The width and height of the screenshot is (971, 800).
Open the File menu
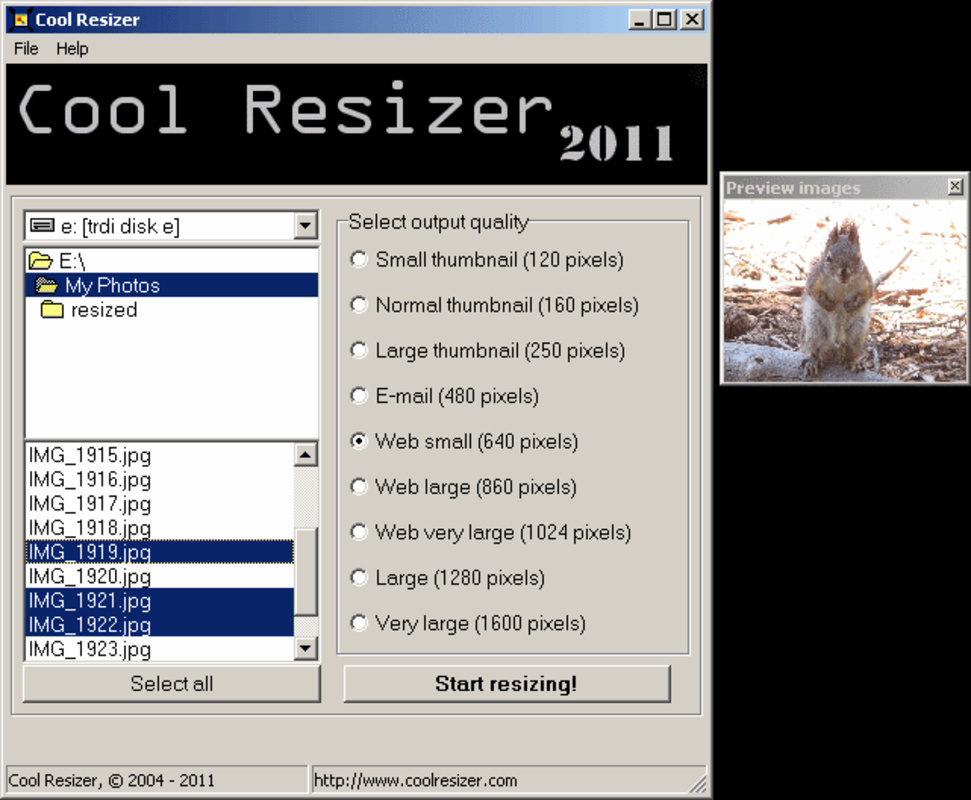click(24, 48)
